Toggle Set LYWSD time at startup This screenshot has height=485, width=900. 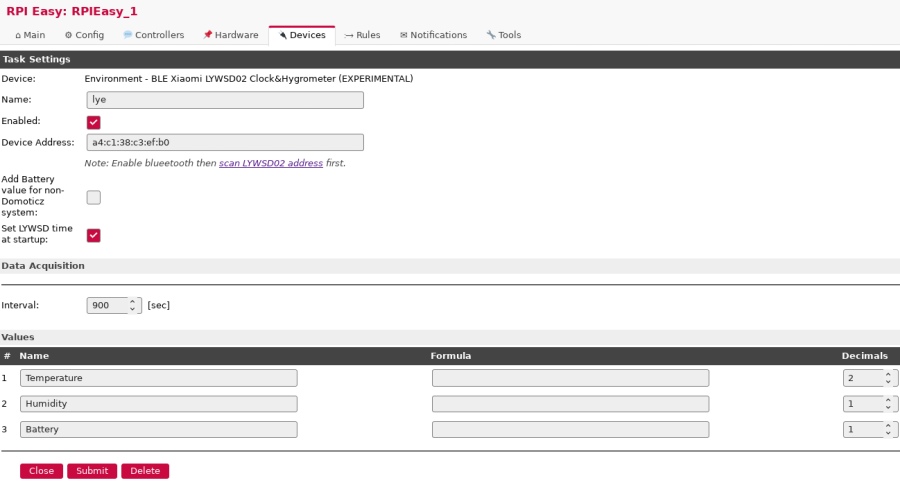pyautogui.click(x=94, y=235)
